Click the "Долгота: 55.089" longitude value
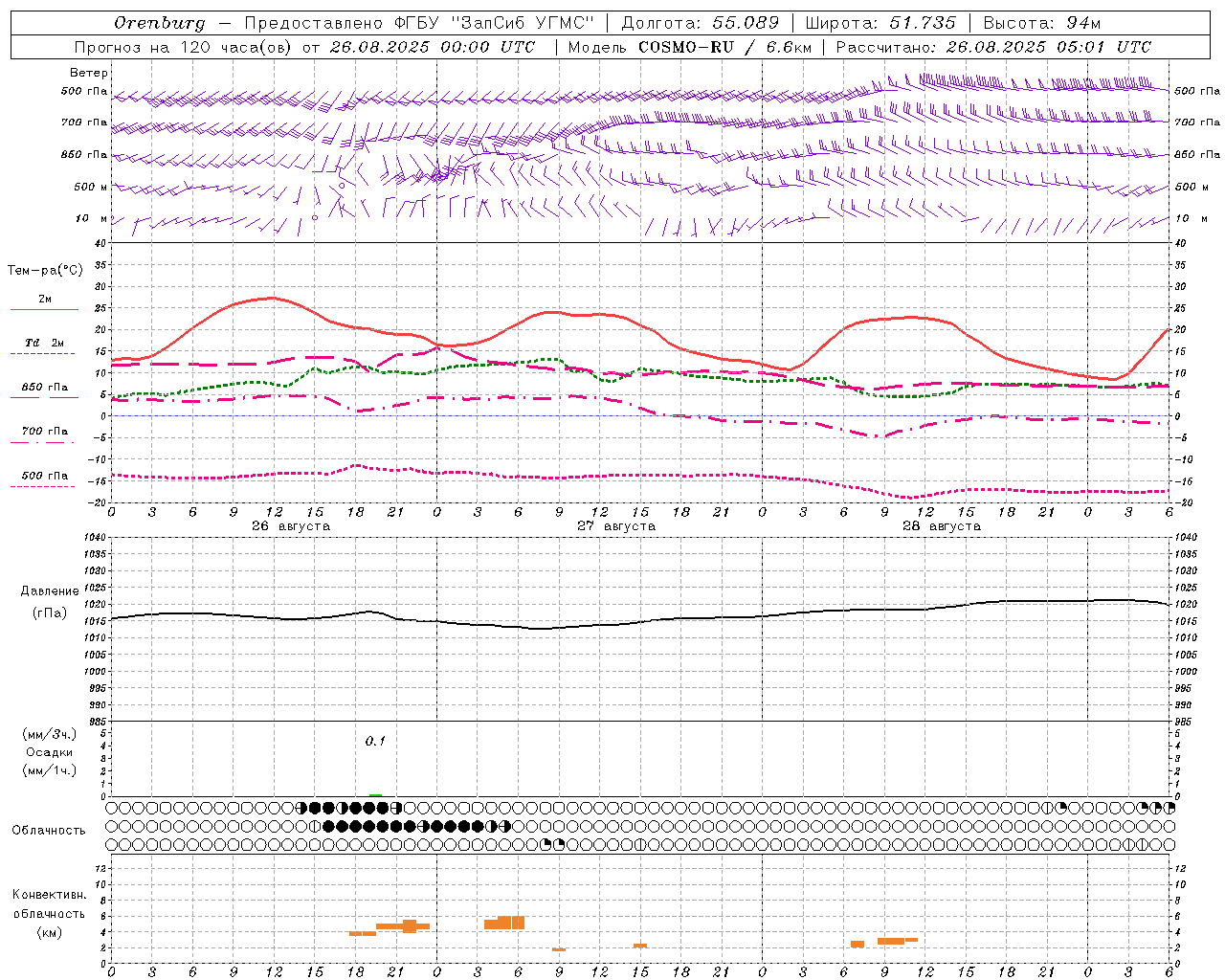Viewport: 1225px width, 980px height. click(x=701, y=23)
